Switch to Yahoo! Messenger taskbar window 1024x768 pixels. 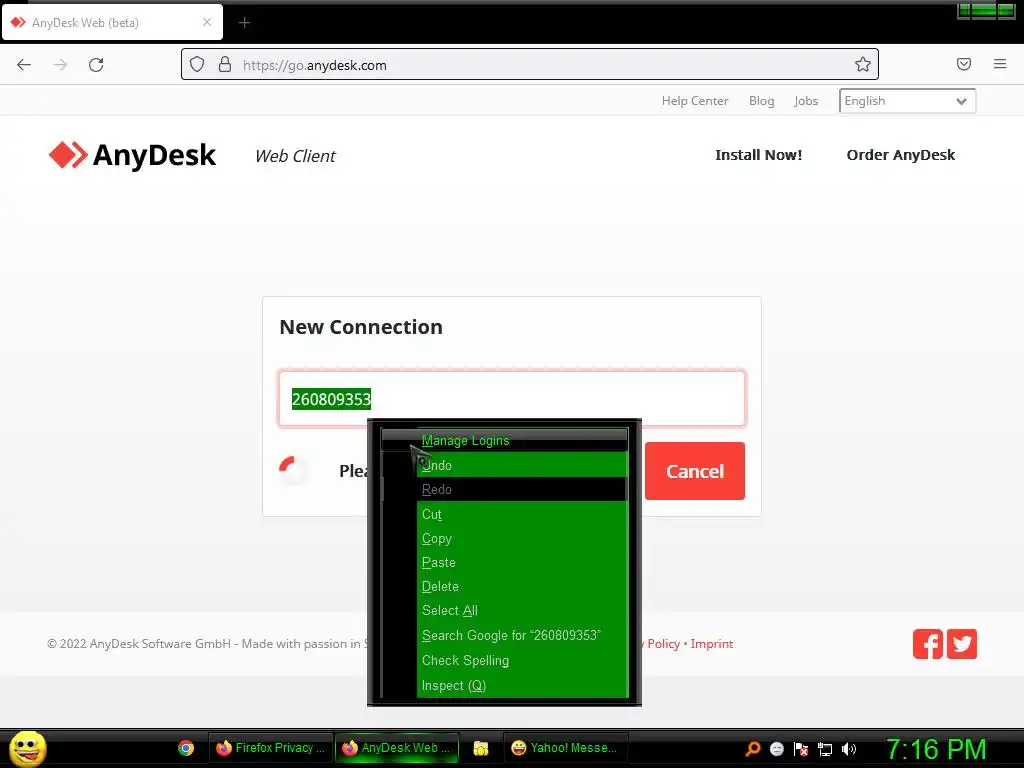point(565,748)
